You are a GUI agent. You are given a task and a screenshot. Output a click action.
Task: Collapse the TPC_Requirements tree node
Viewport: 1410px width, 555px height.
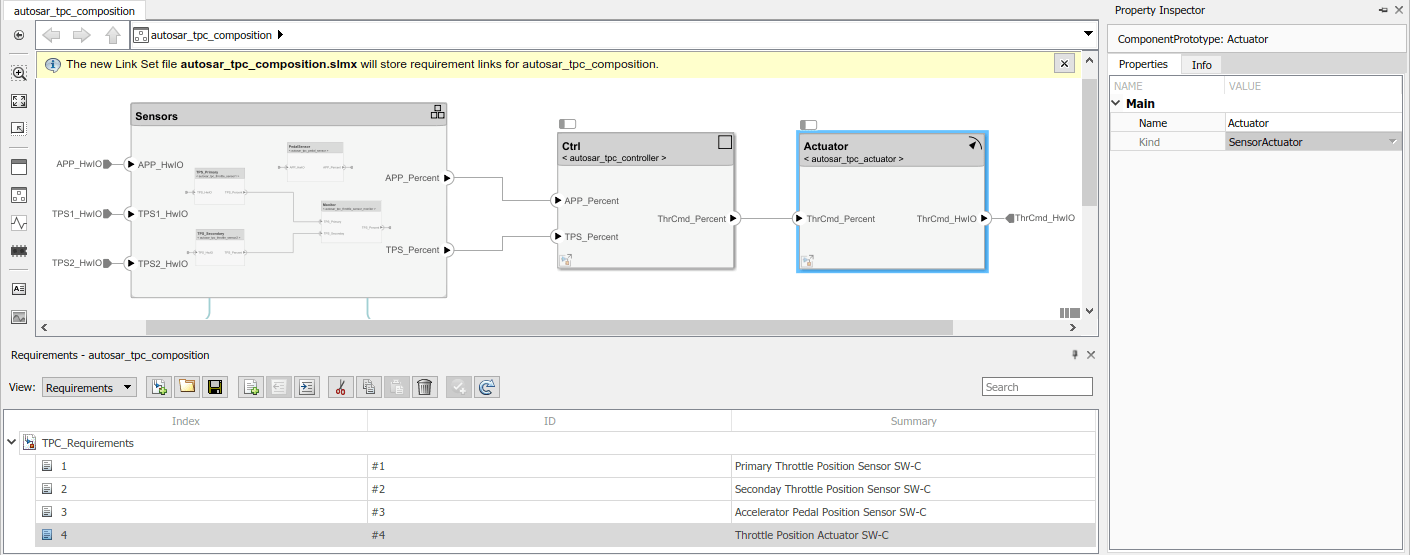point(11,441)
